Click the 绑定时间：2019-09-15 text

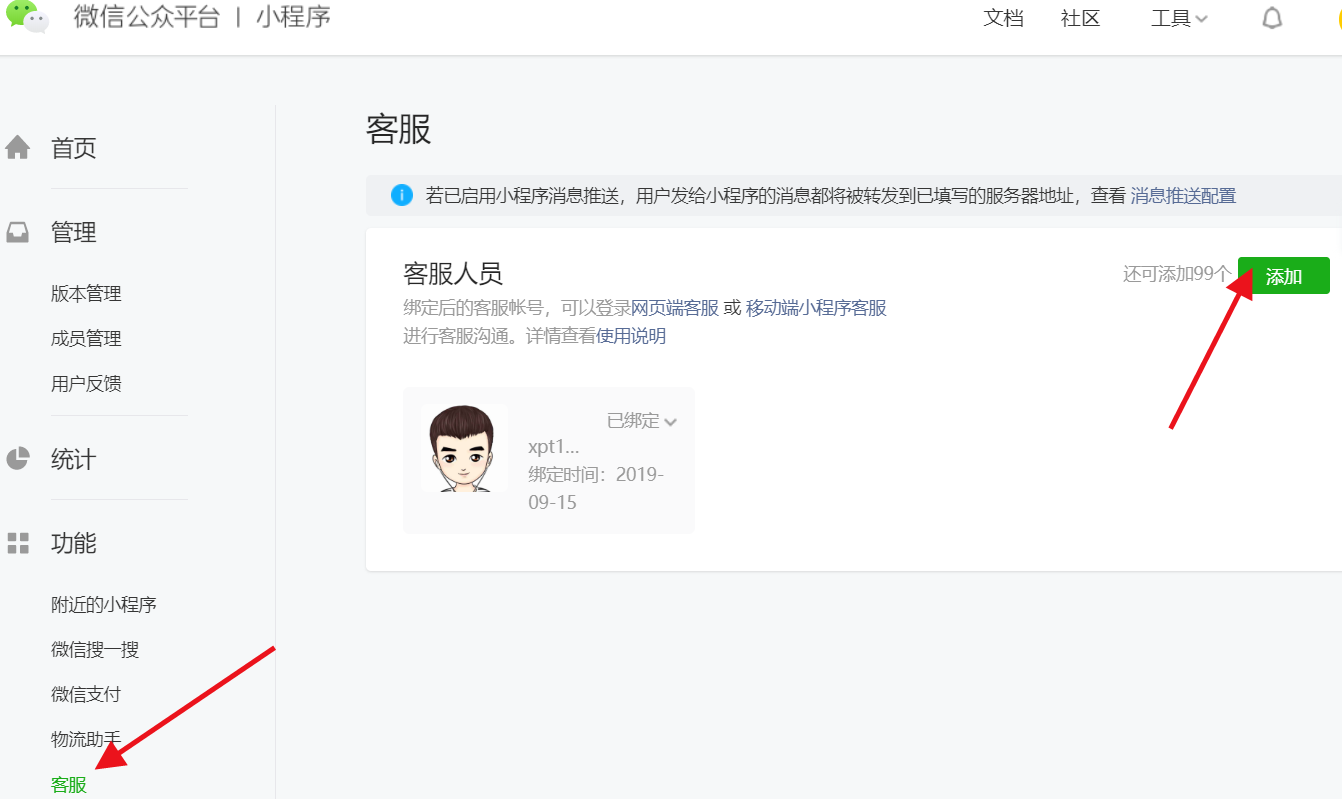596,488
